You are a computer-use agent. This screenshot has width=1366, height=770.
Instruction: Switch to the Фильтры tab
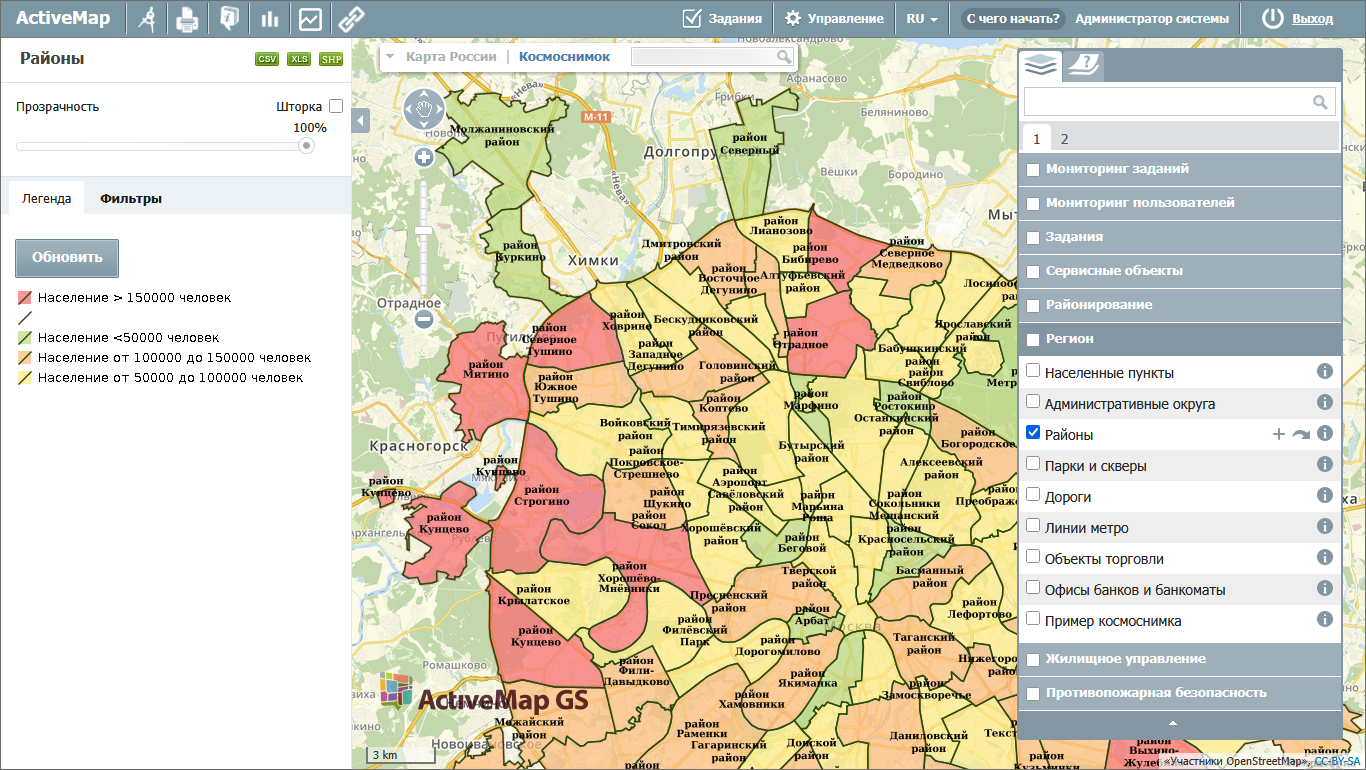pyautogui.click(x=131, y=198)
